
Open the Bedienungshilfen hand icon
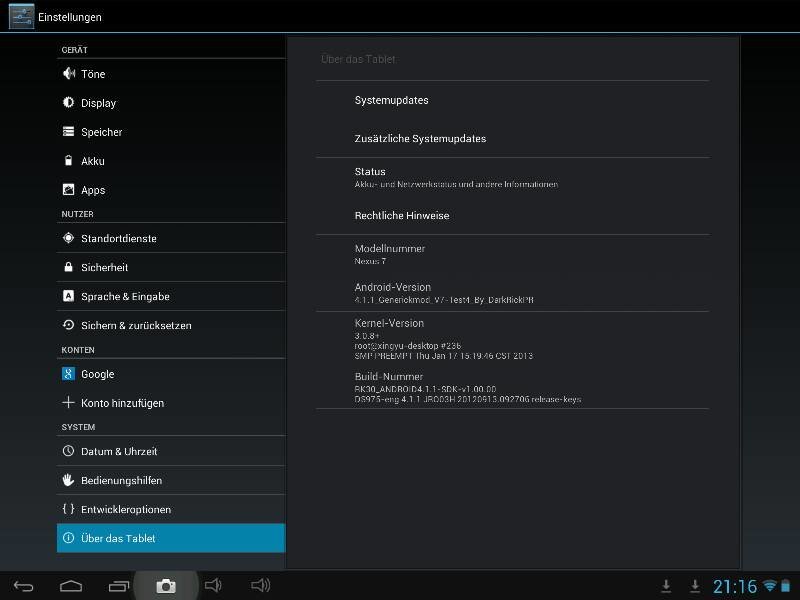[68, 480]
